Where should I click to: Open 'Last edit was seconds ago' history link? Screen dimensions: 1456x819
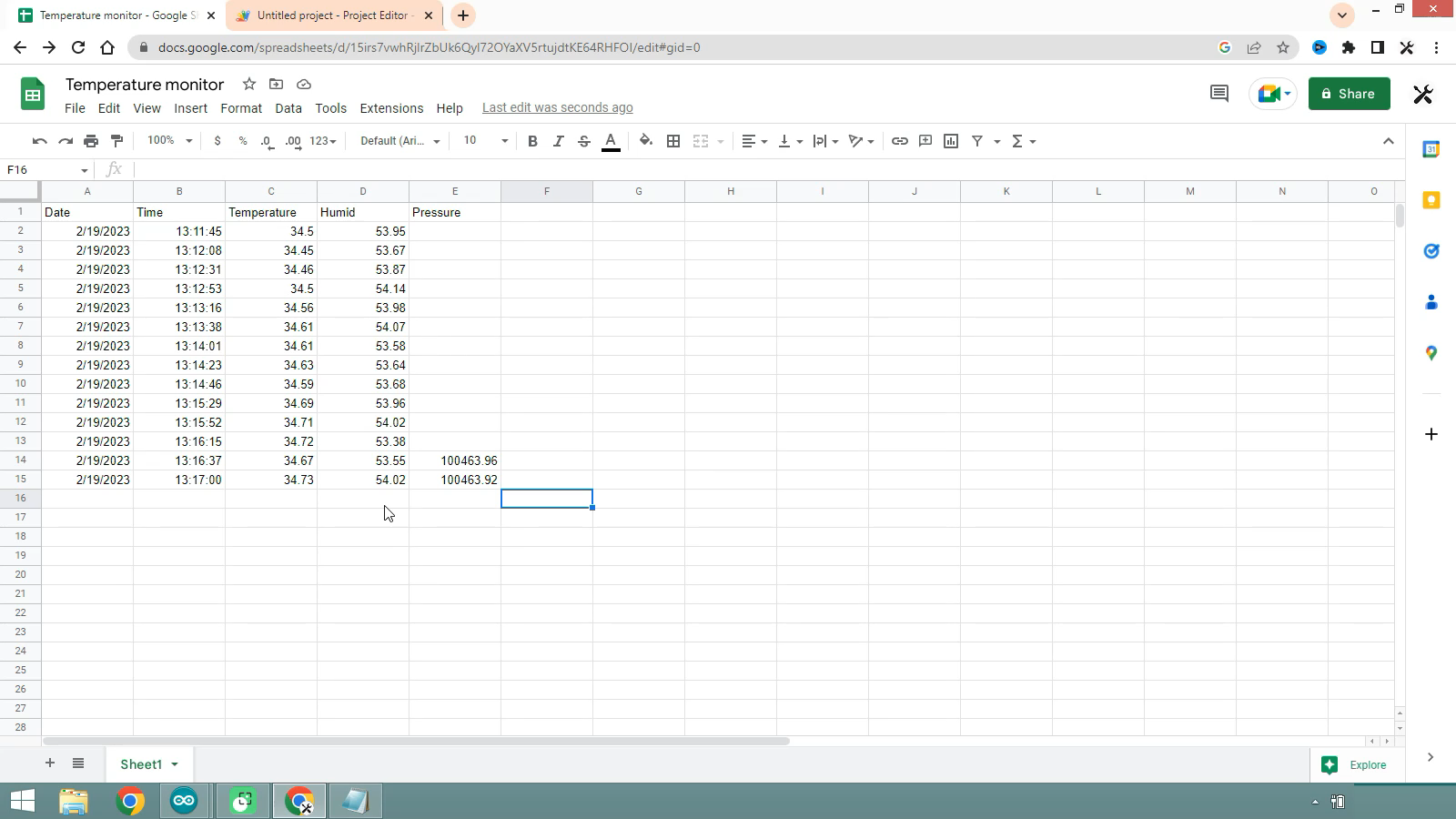pyautogui.click(x=557, y=108)
